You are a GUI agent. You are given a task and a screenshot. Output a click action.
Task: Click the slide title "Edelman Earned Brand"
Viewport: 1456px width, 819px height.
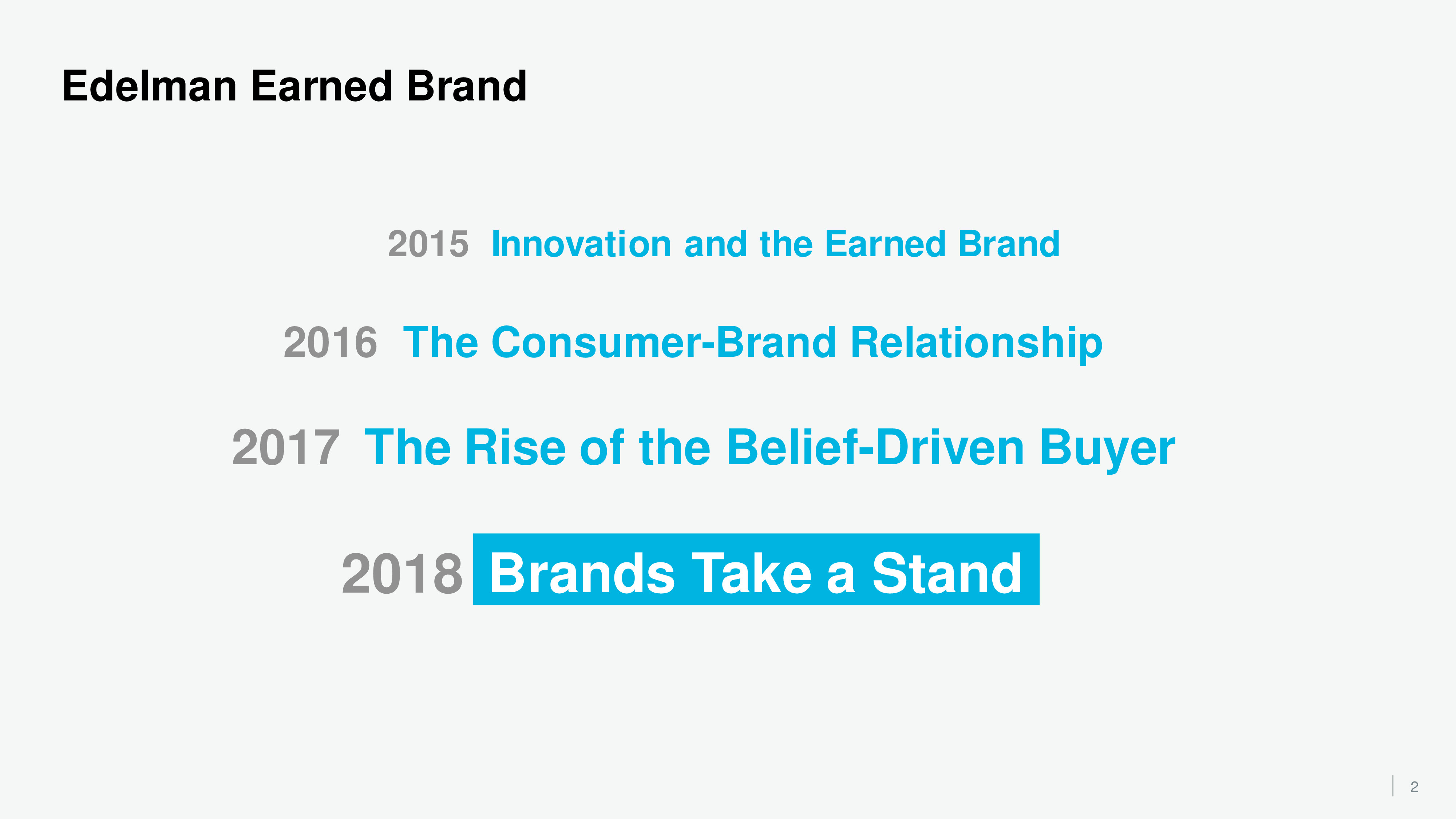(294, 87)
